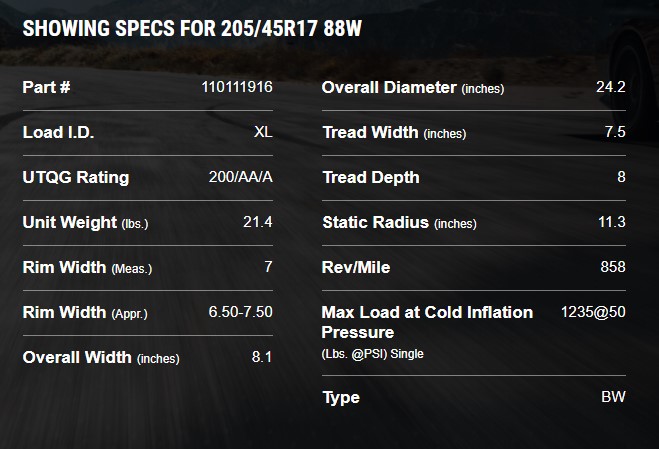Click the XL load value

point(263,132)
